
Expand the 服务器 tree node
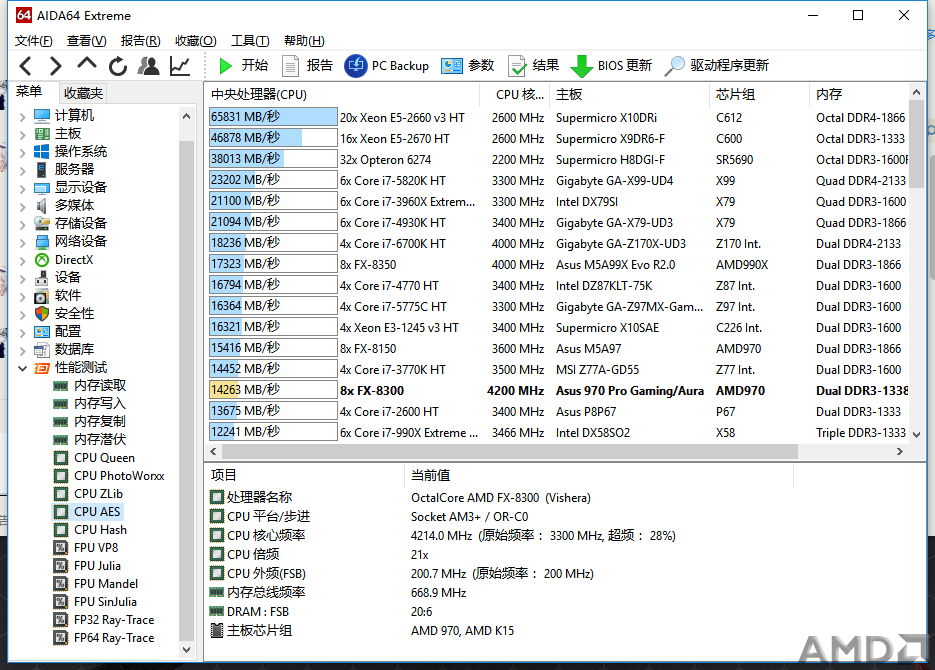(22, 170)
